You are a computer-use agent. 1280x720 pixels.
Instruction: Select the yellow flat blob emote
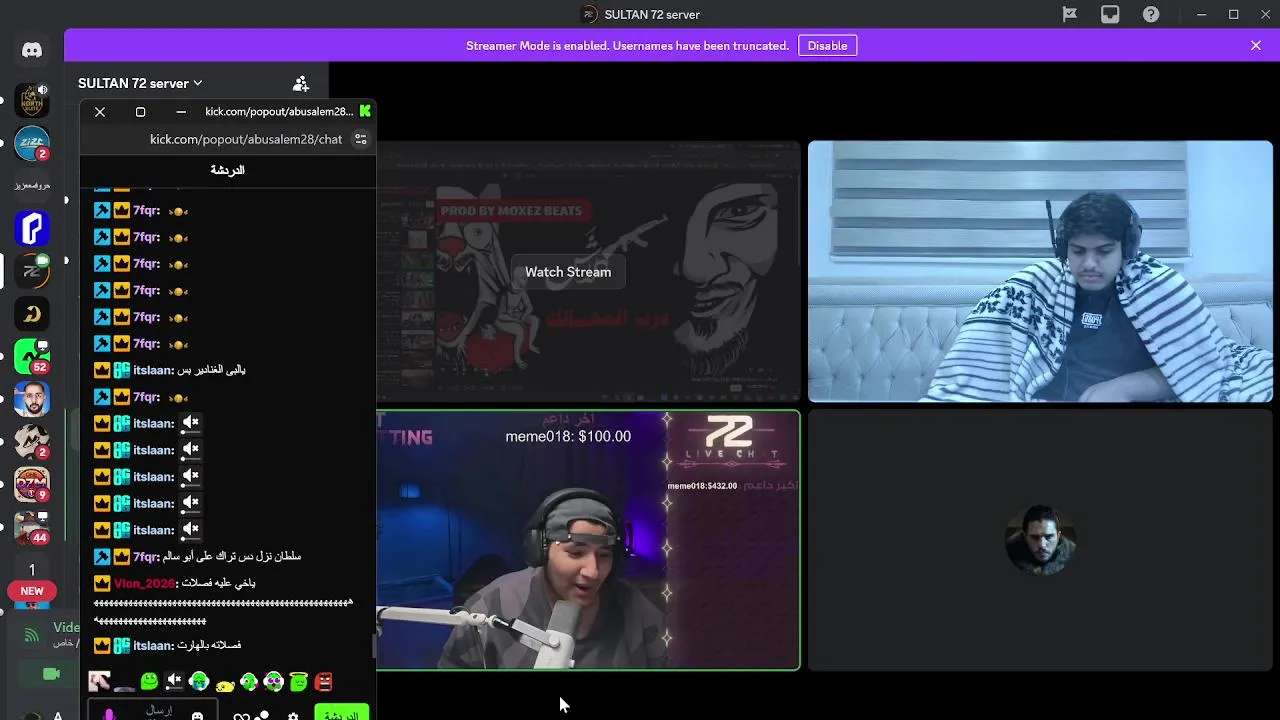tap(224, 684)
